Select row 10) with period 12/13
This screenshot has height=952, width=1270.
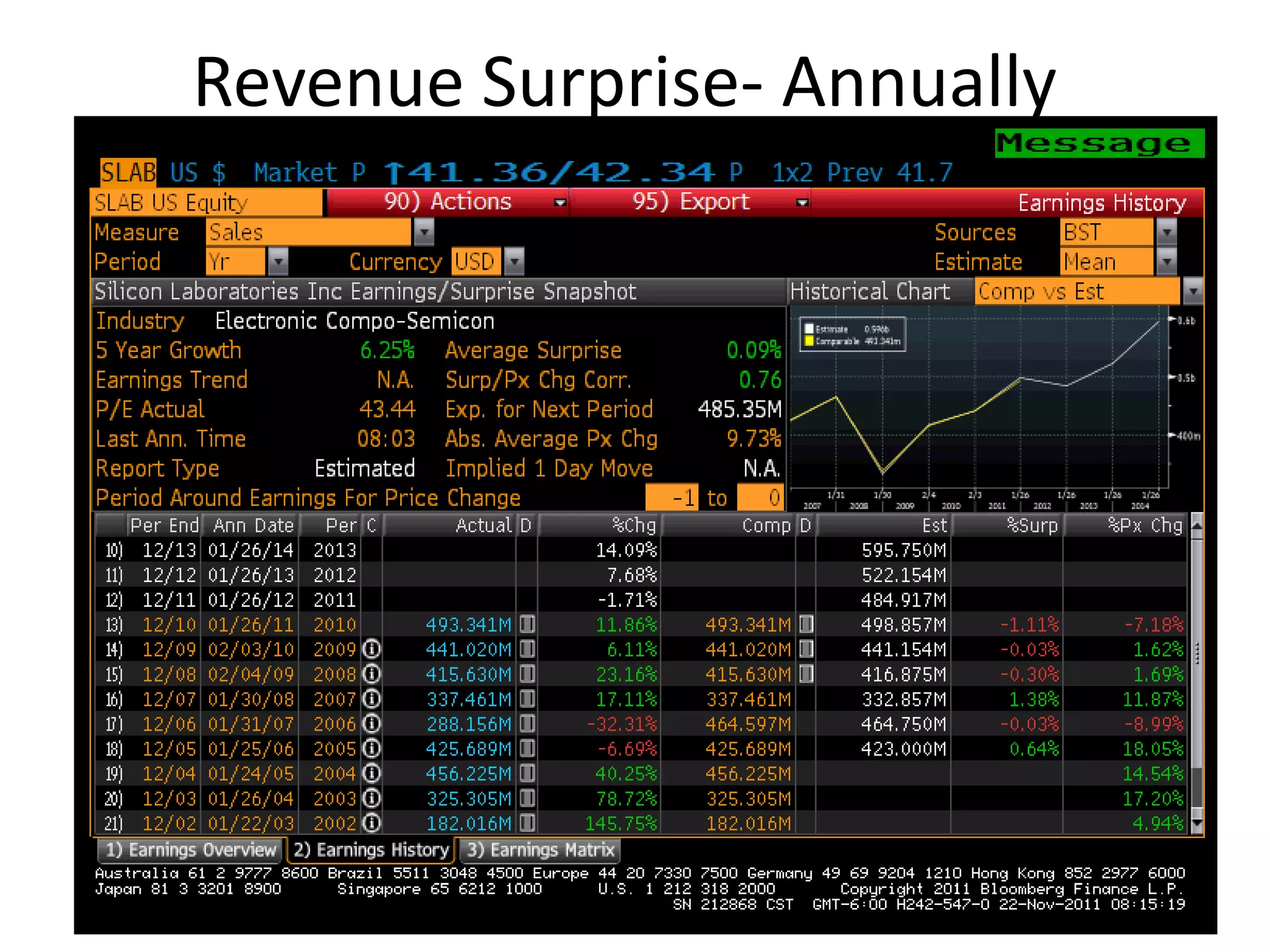(641, 550)
